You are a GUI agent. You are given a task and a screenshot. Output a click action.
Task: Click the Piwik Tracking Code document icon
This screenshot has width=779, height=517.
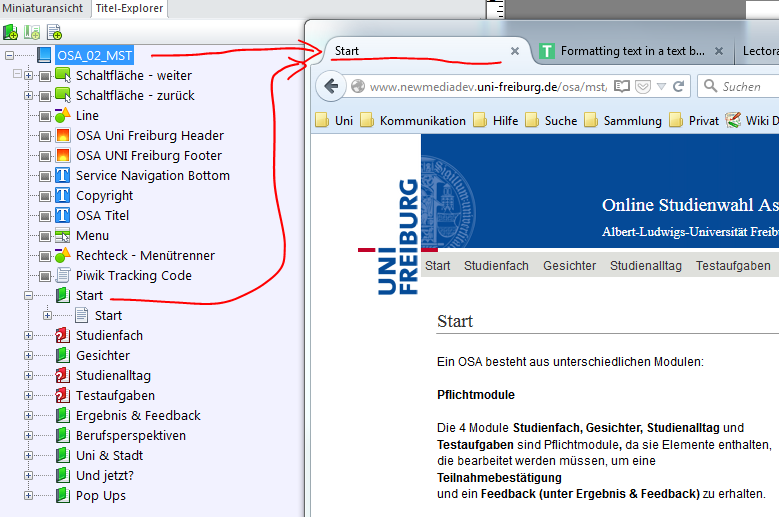pos(63,275)
